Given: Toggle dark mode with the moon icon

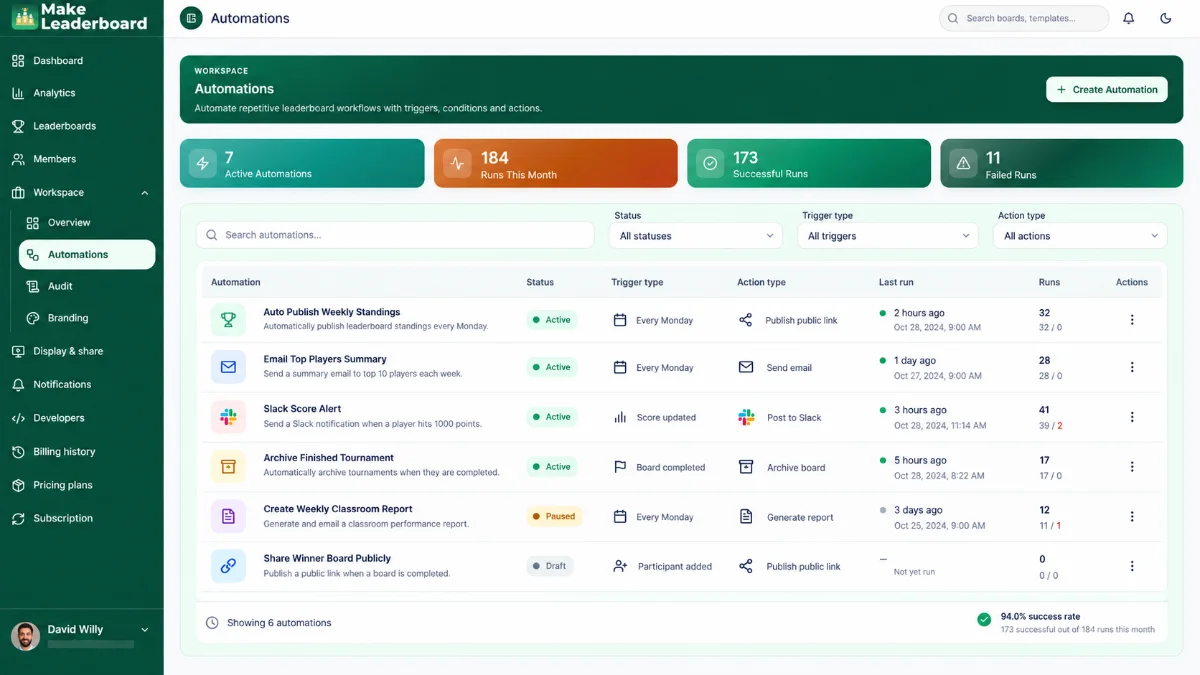Looking at the screenshot, I should click(x=1165, y=18).
